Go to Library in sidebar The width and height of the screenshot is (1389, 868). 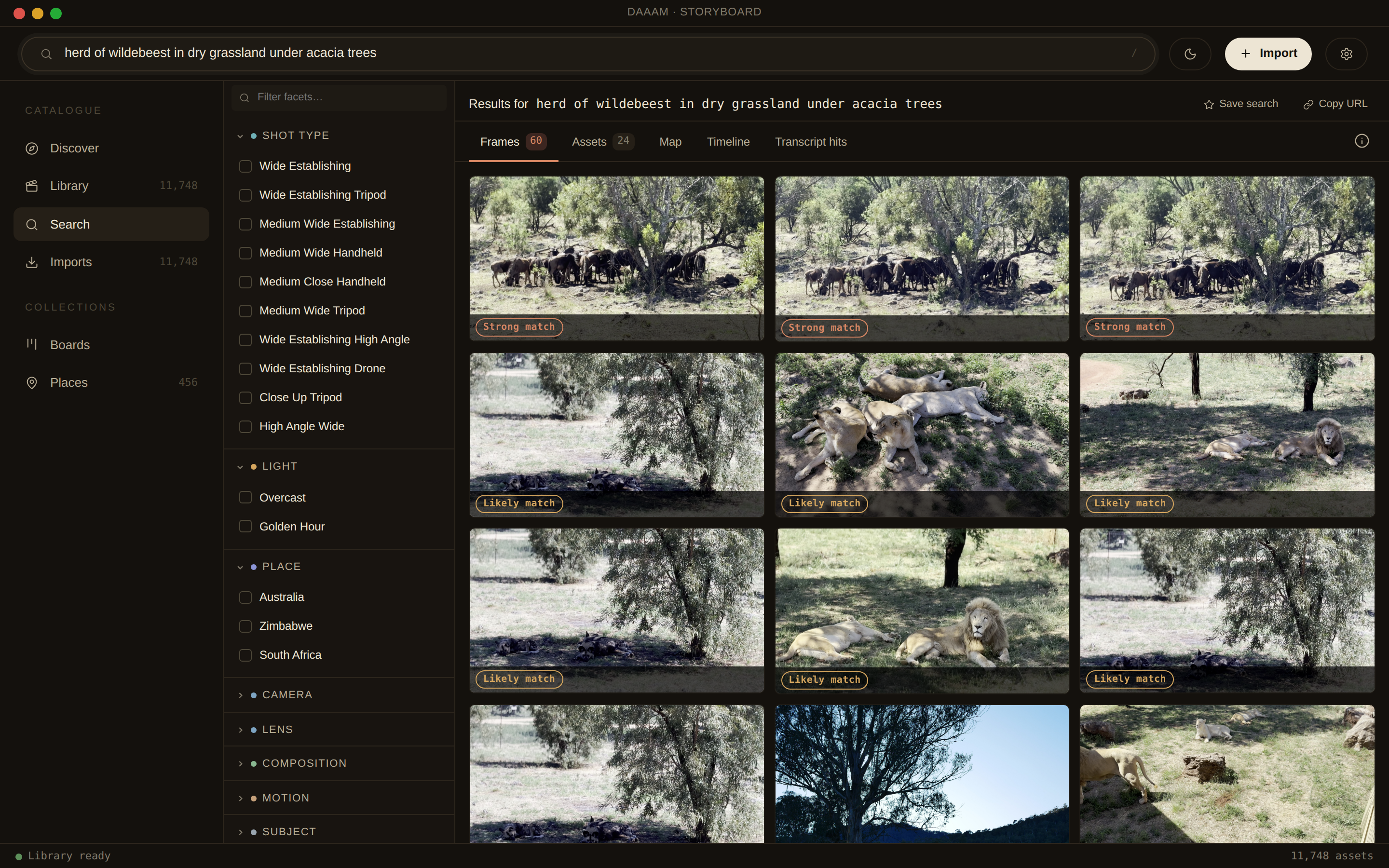111,186
